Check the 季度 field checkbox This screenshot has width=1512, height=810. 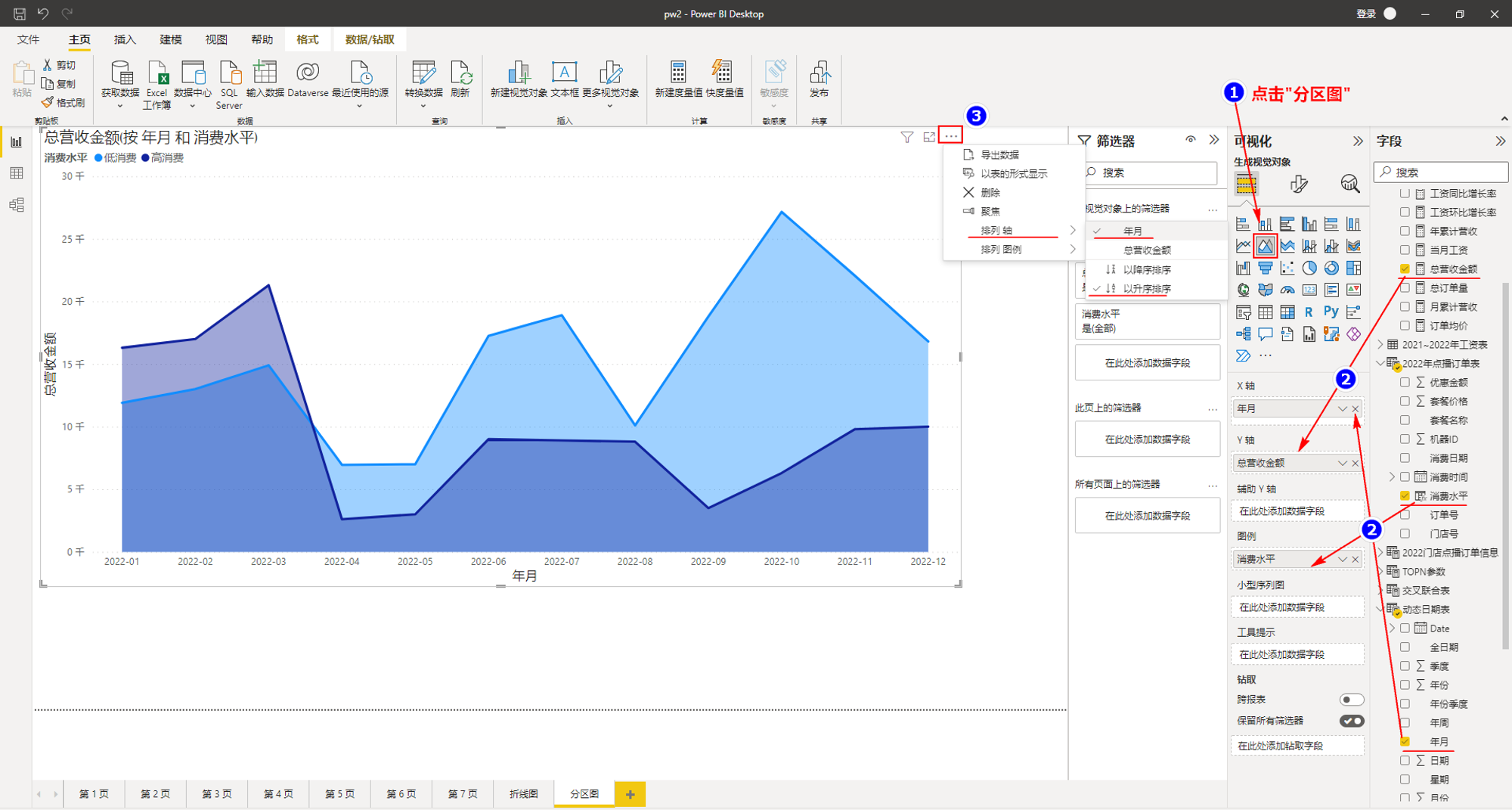[1405, 666]
